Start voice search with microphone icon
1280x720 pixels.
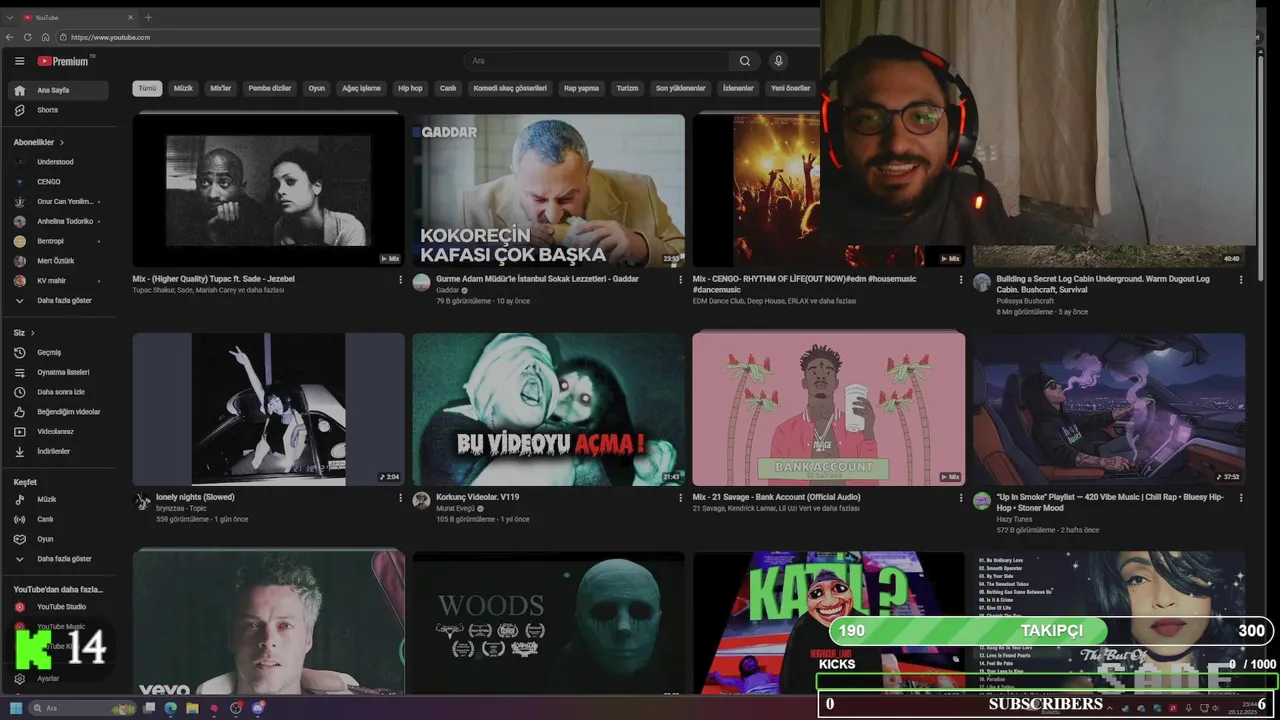coord(778,61)
